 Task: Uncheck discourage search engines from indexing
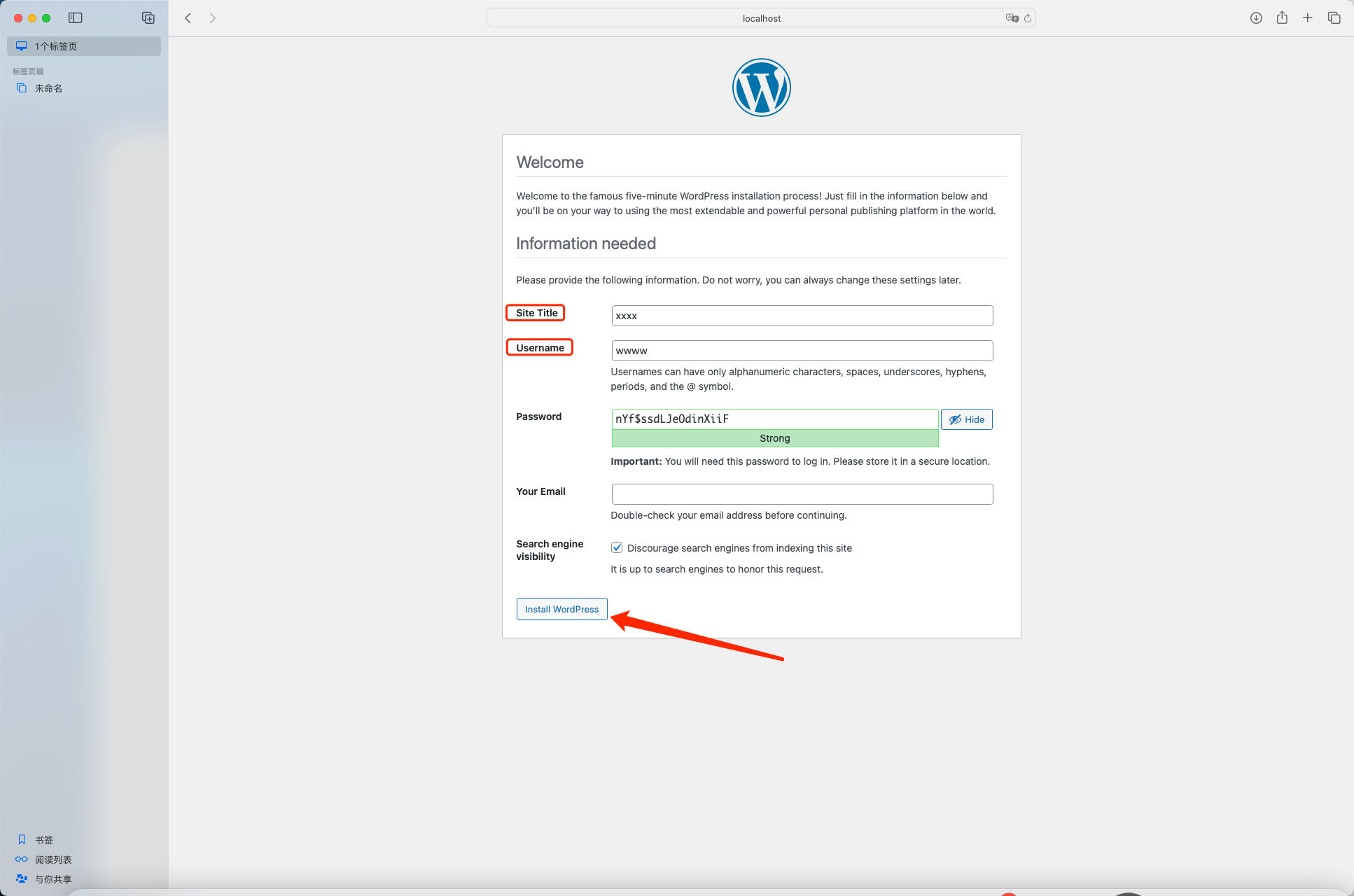[617, 547]
